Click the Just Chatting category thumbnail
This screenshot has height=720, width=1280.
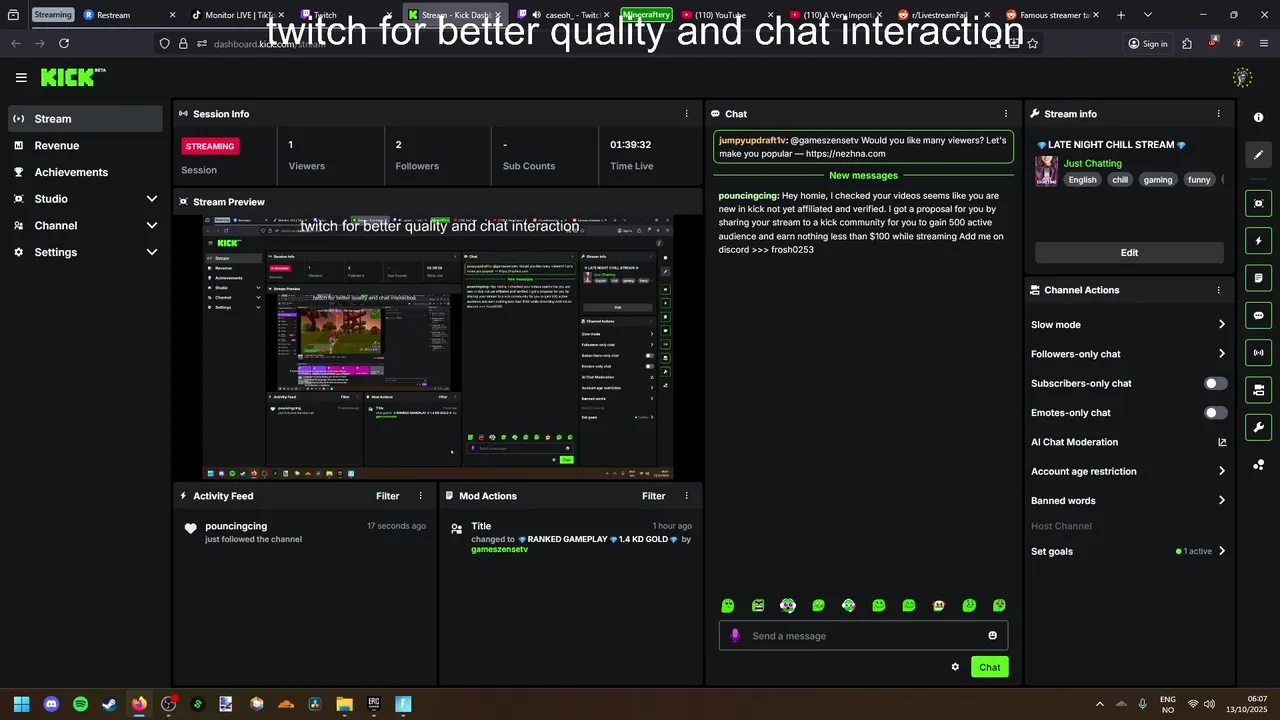click(x=1046, y=171)
